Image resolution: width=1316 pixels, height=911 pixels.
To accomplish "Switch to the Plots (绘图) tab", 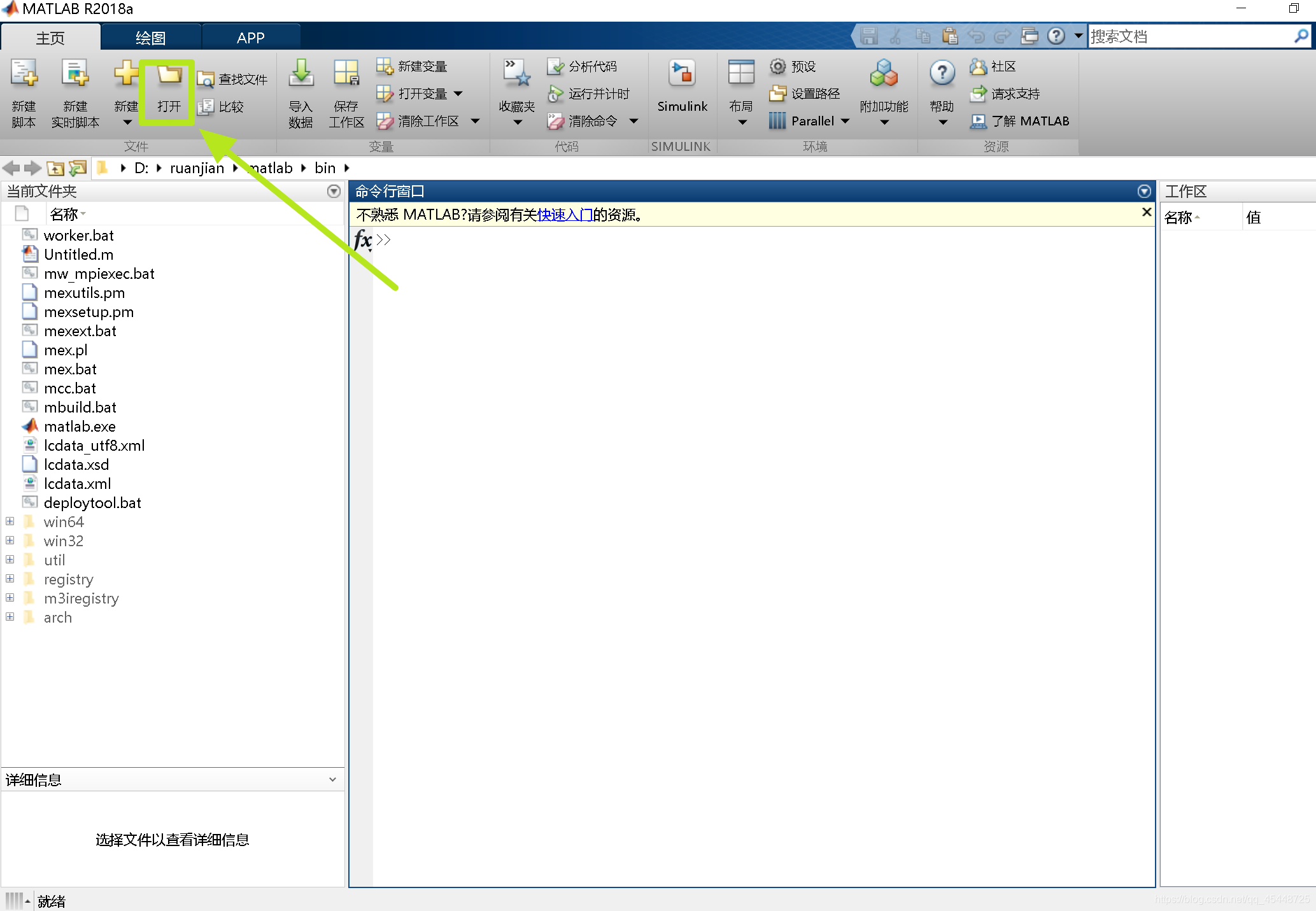I will point(151,38).
